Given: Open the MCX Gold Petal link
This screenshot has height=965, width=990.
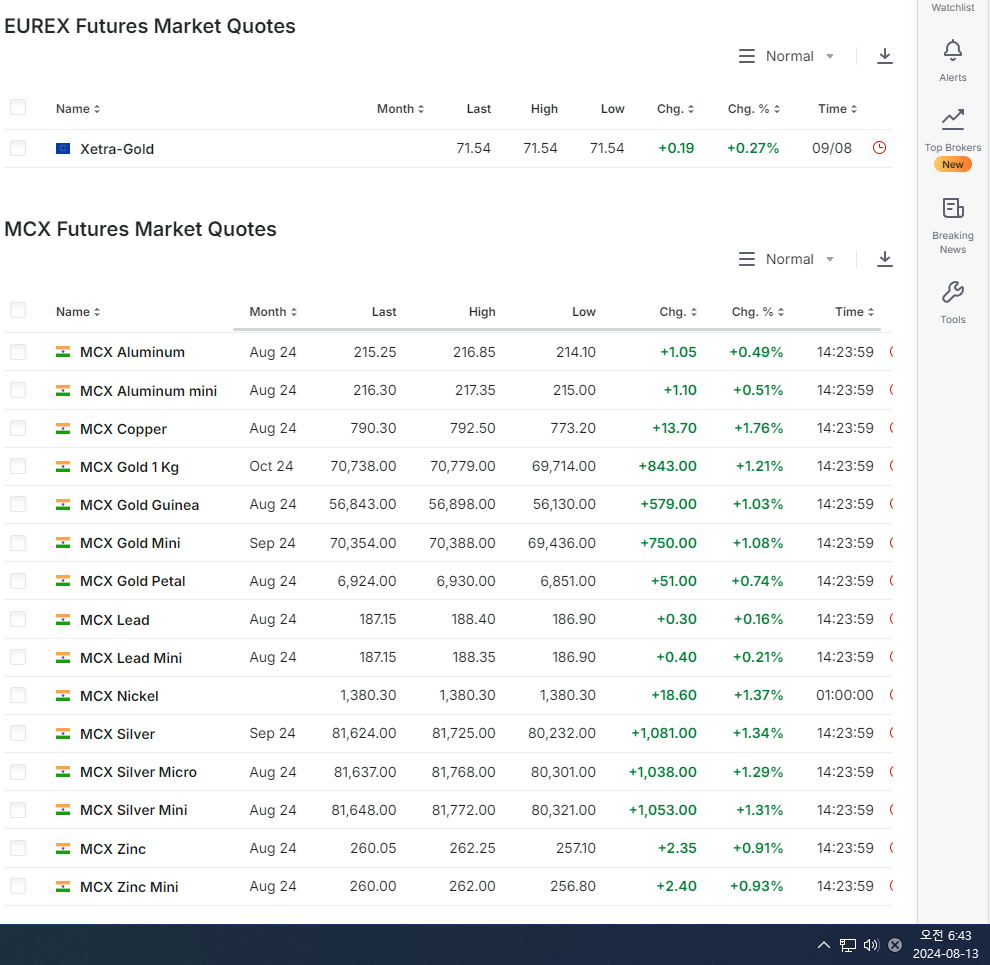Looking at the screenshot, I should 133,581.
